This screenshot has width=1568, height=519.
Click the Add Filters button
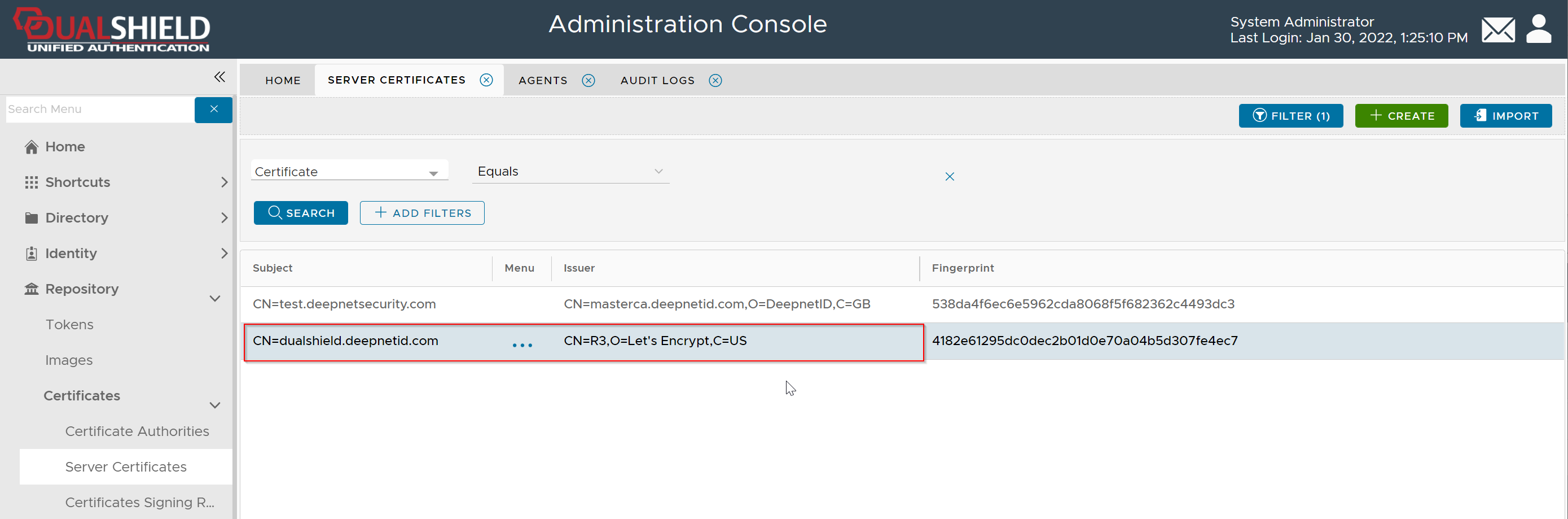422,213
